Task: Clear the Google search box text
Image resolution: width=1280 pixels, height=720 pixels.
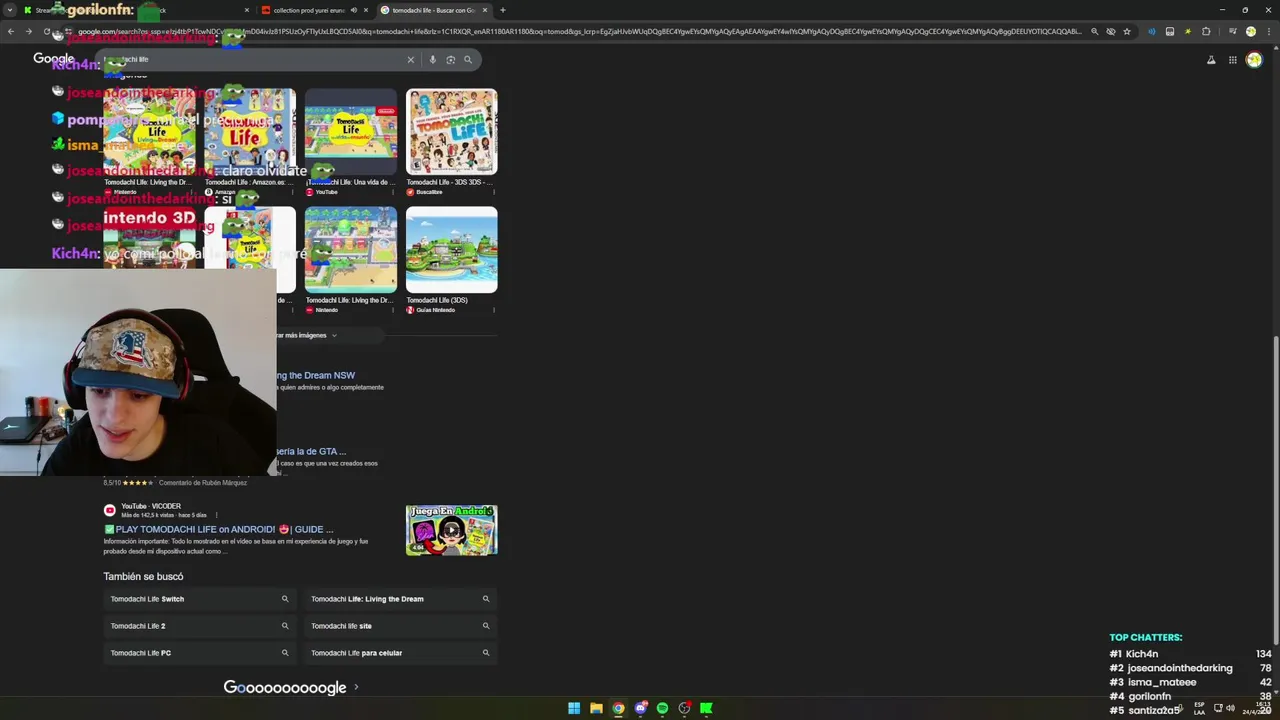Action: tap(410, 60)
